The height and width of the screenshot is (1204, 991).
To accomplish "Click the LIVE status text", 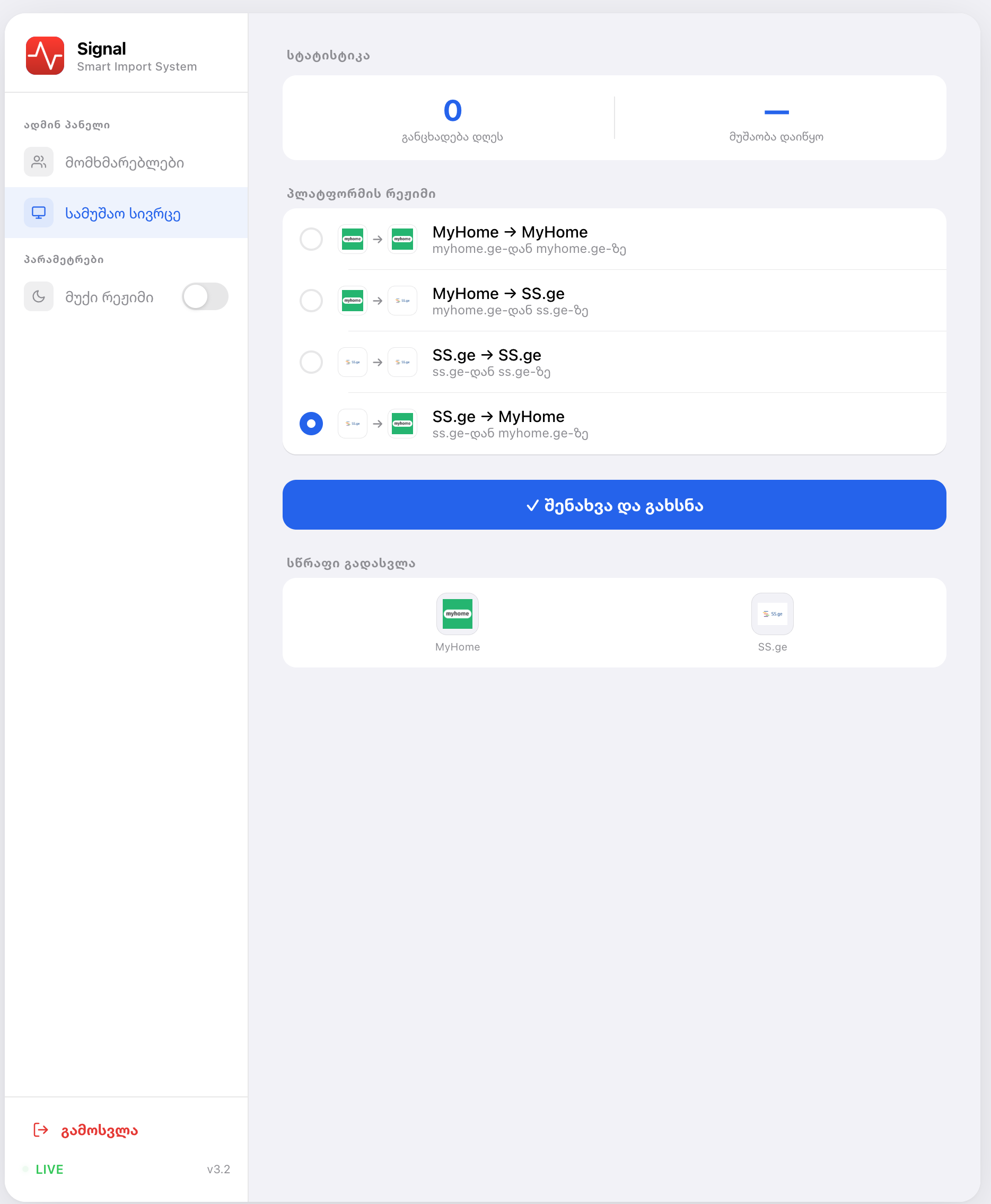I will click(x=50, y=1169).
